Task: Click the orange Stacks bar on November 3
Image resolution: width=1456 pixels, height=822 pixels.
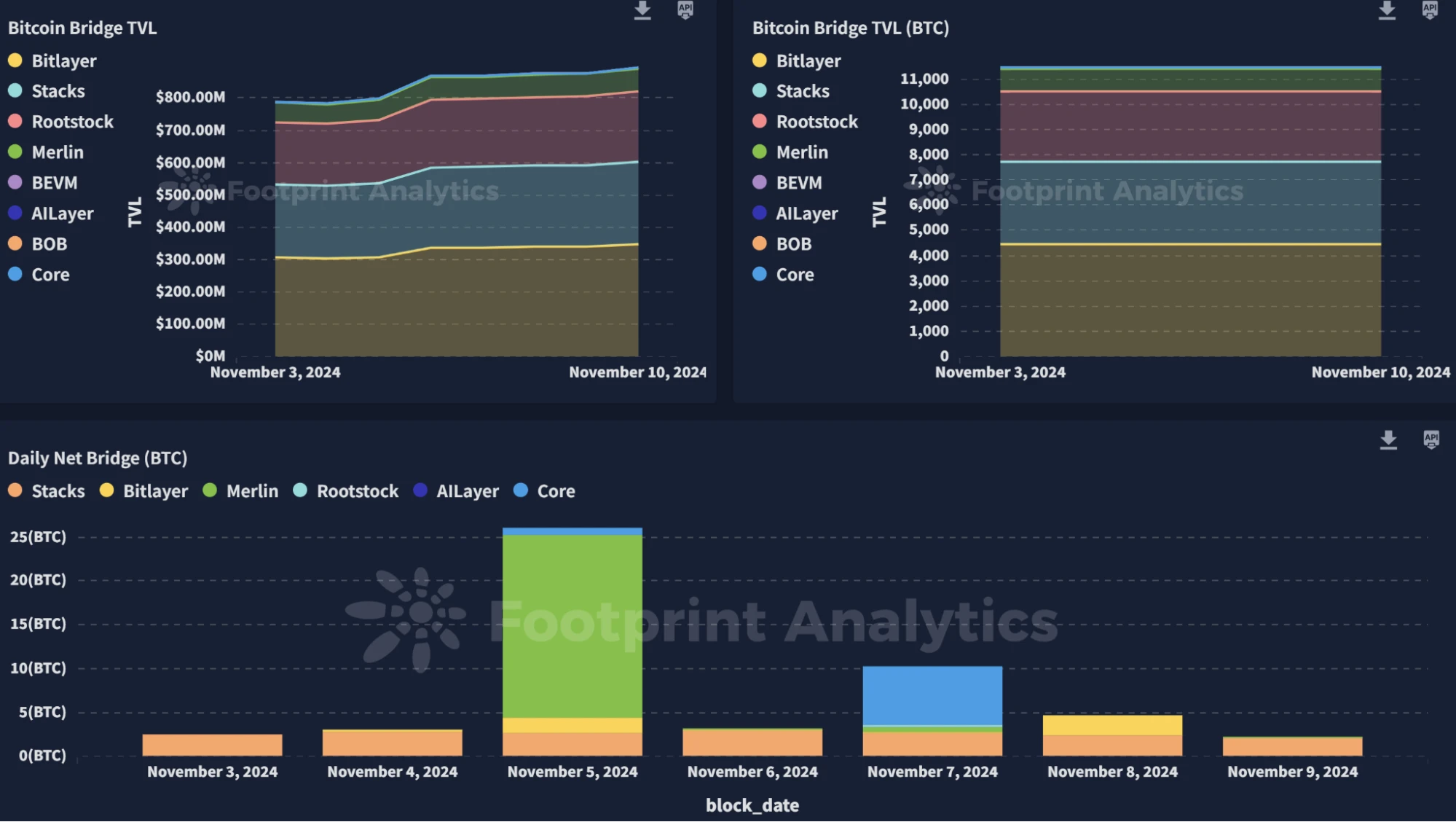Action: [x=212, y=745]
